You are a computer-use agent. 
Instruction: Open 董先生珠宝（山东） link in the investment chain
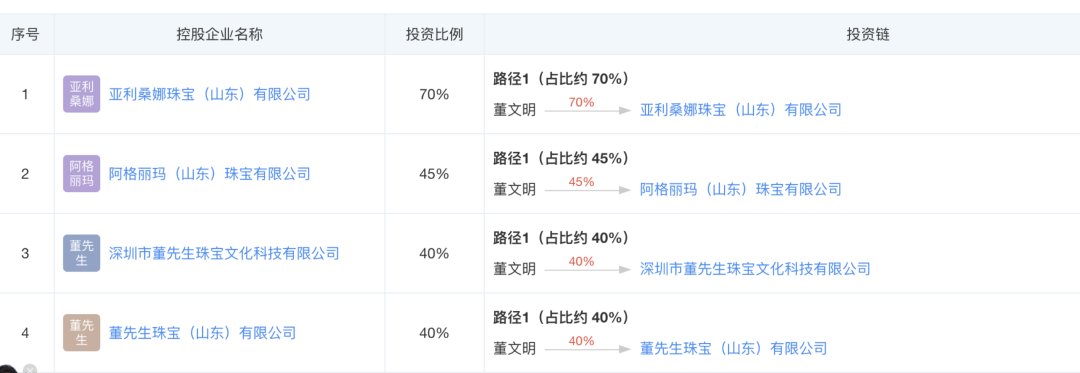pyautogui.click(x=734, y=348)
